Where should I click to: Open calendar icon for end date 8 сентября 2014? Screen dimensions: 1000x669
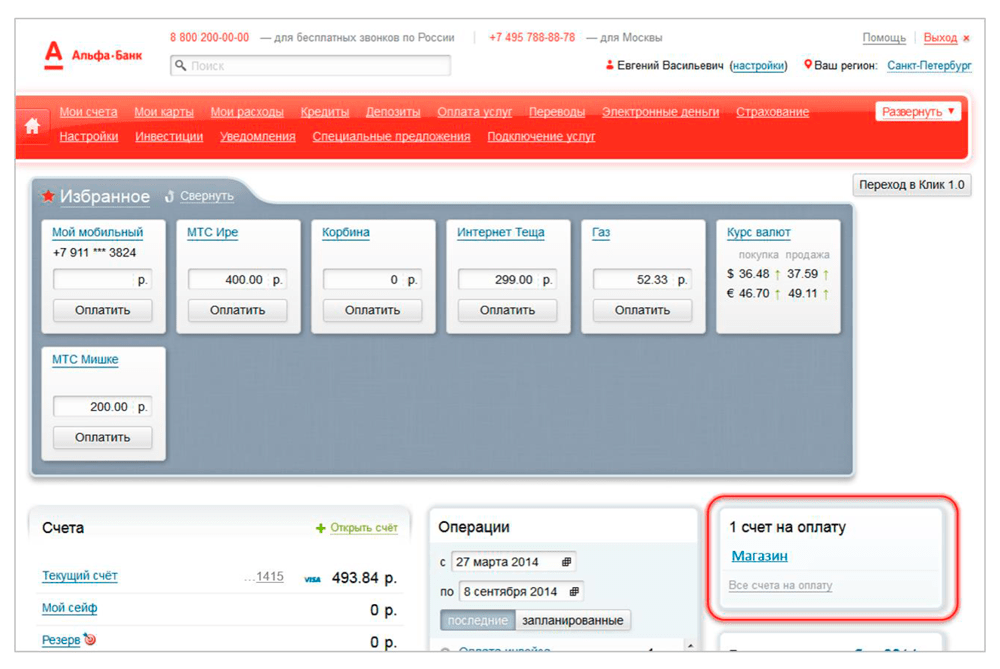574,592
